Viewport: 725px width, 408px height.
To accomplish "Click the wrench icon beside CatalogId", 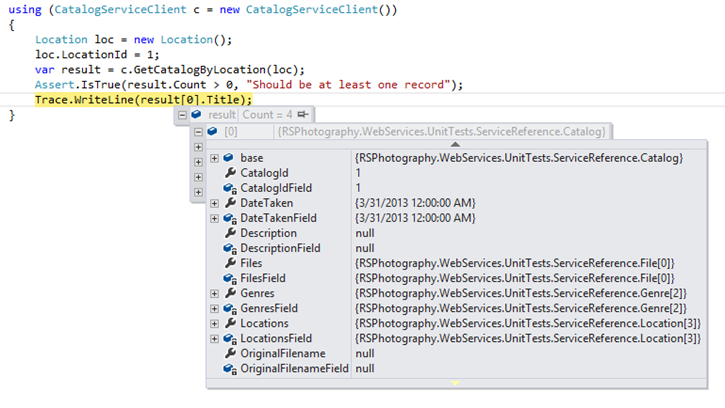I will click(229, 173).
